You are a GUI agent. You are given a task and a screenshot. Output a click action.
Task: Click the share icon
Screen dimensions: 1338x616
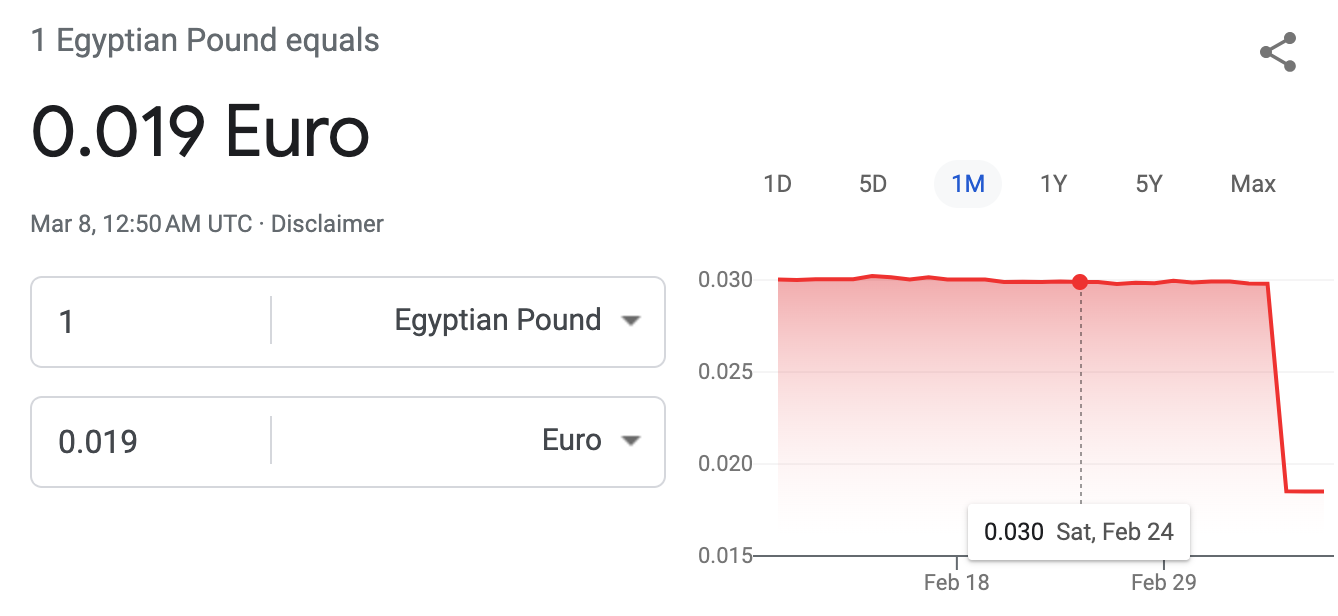pyautogui.click(x=1277, y=53)
